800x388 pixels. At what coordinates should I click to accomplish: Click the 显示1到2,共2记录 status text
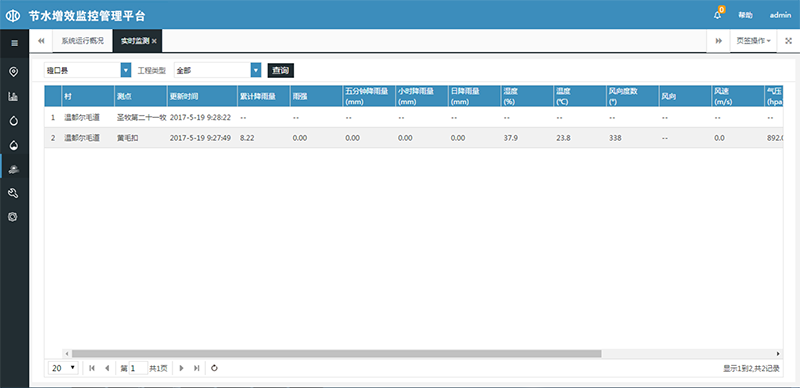tap(751, 368)
